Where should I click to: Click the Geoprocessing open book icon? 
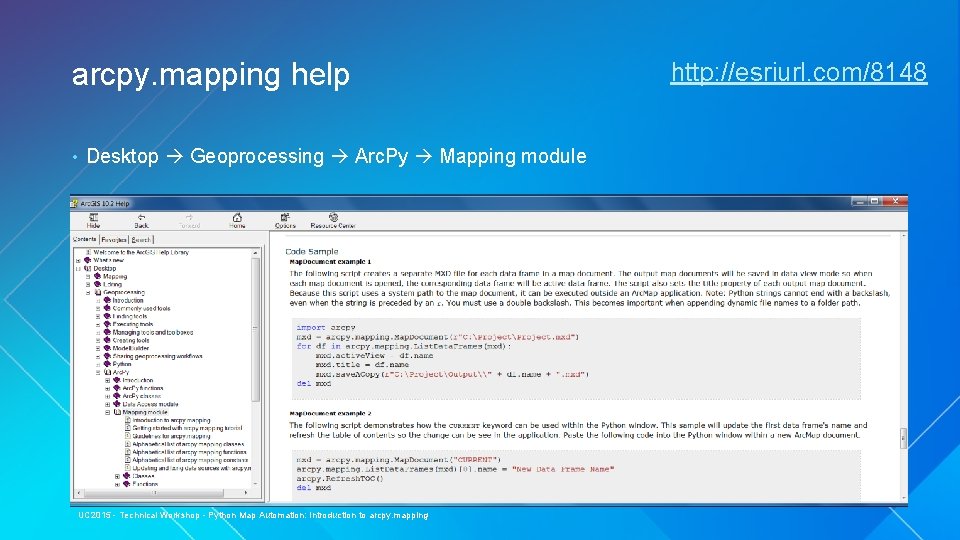click(x=97, y=292)
